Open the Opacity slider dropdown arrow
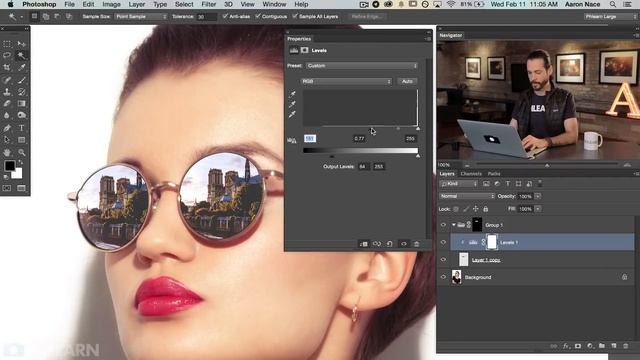This screenshot has height=360, width=640. click(538, 196)
